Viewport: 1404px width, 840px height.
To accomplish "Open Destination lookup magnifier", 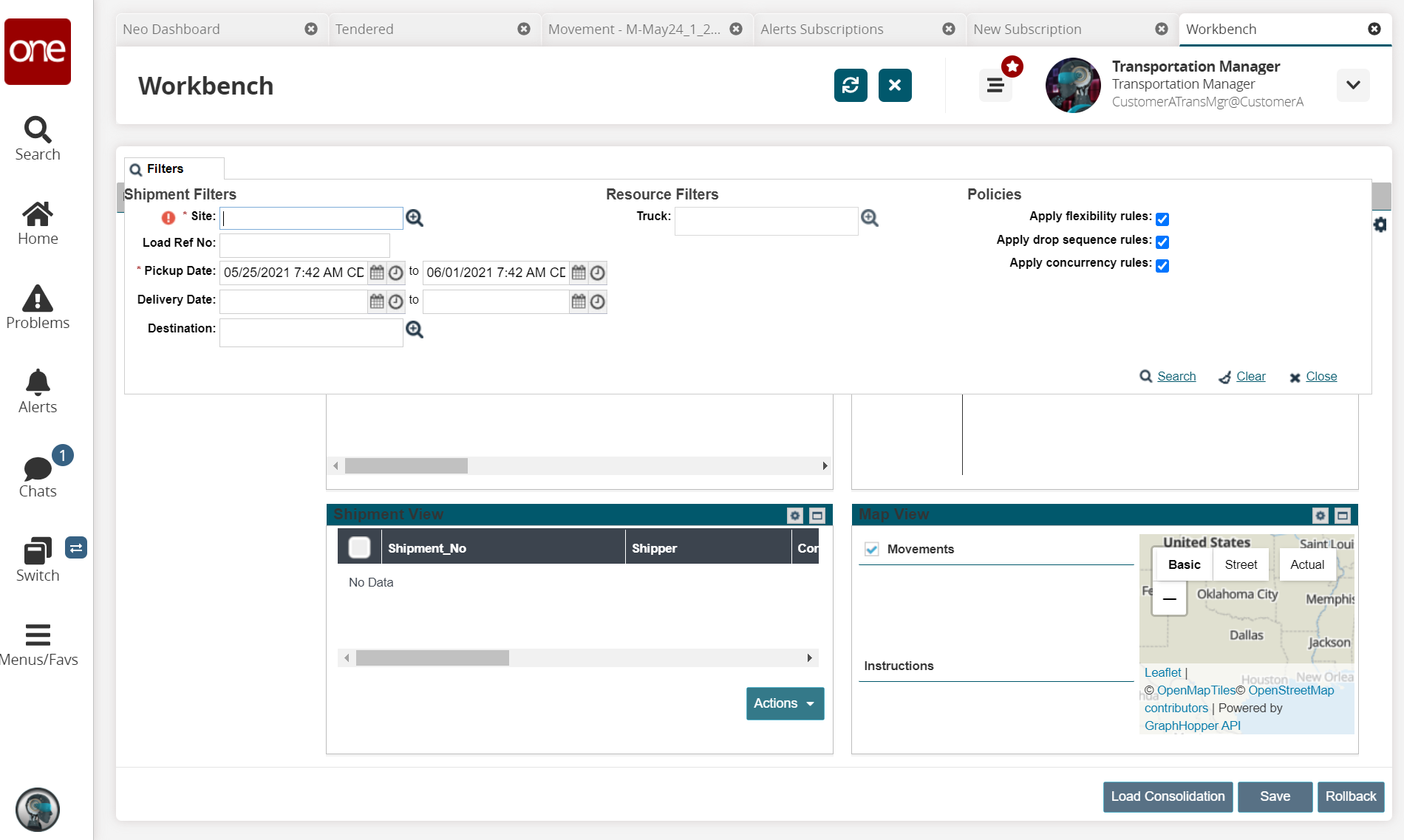I will click(415, 329).
